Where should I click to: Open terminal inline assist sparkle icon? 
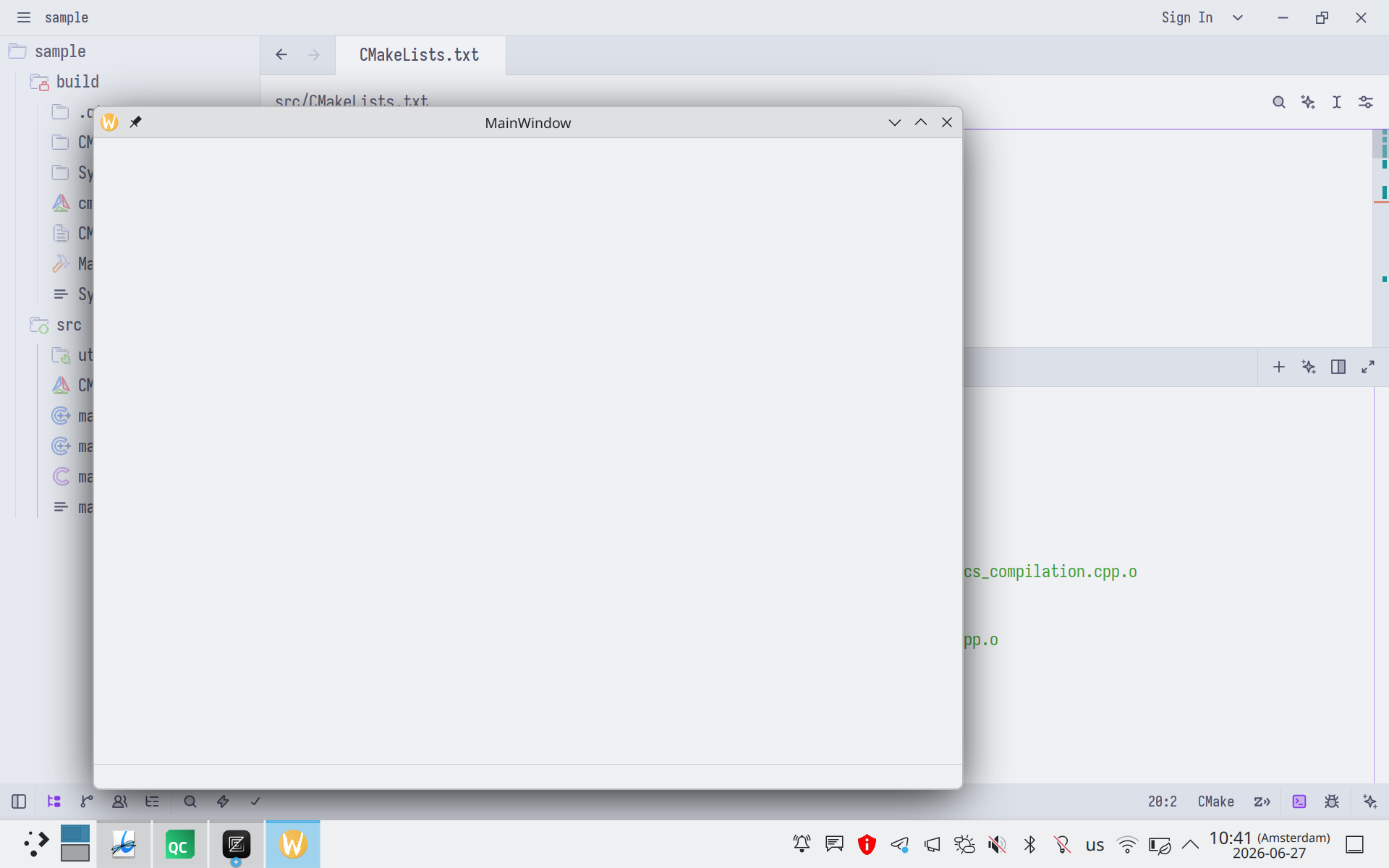pos(1309,367)
